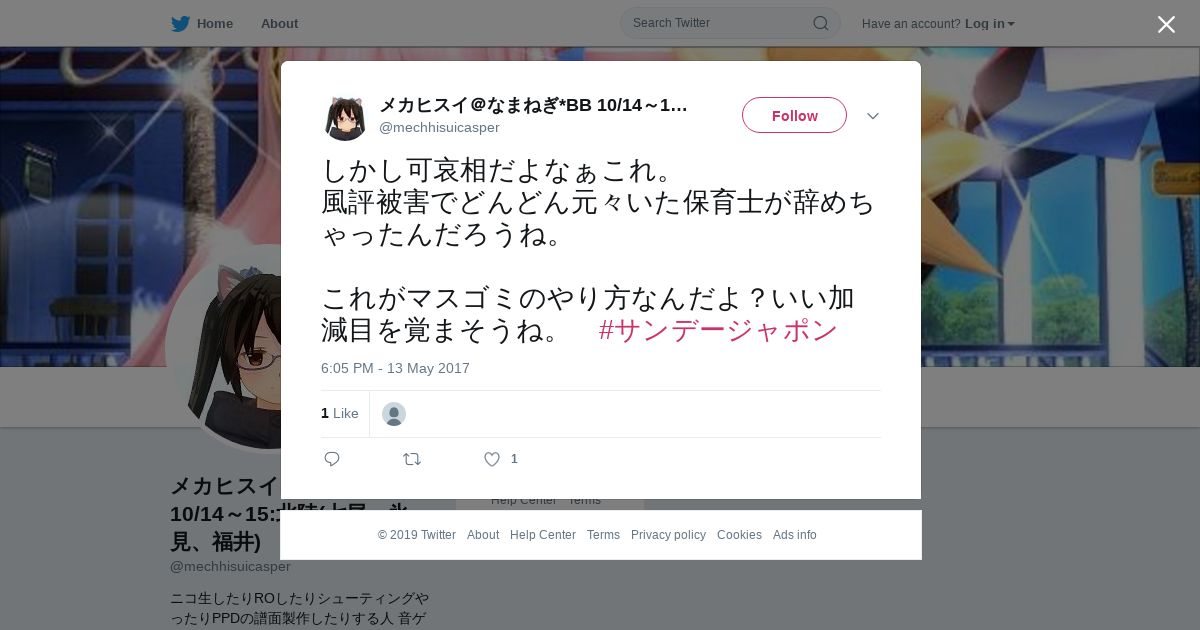The image size is (1200, 630).
Task: Open the Ads info footer link
Action: tap(794, 535)
